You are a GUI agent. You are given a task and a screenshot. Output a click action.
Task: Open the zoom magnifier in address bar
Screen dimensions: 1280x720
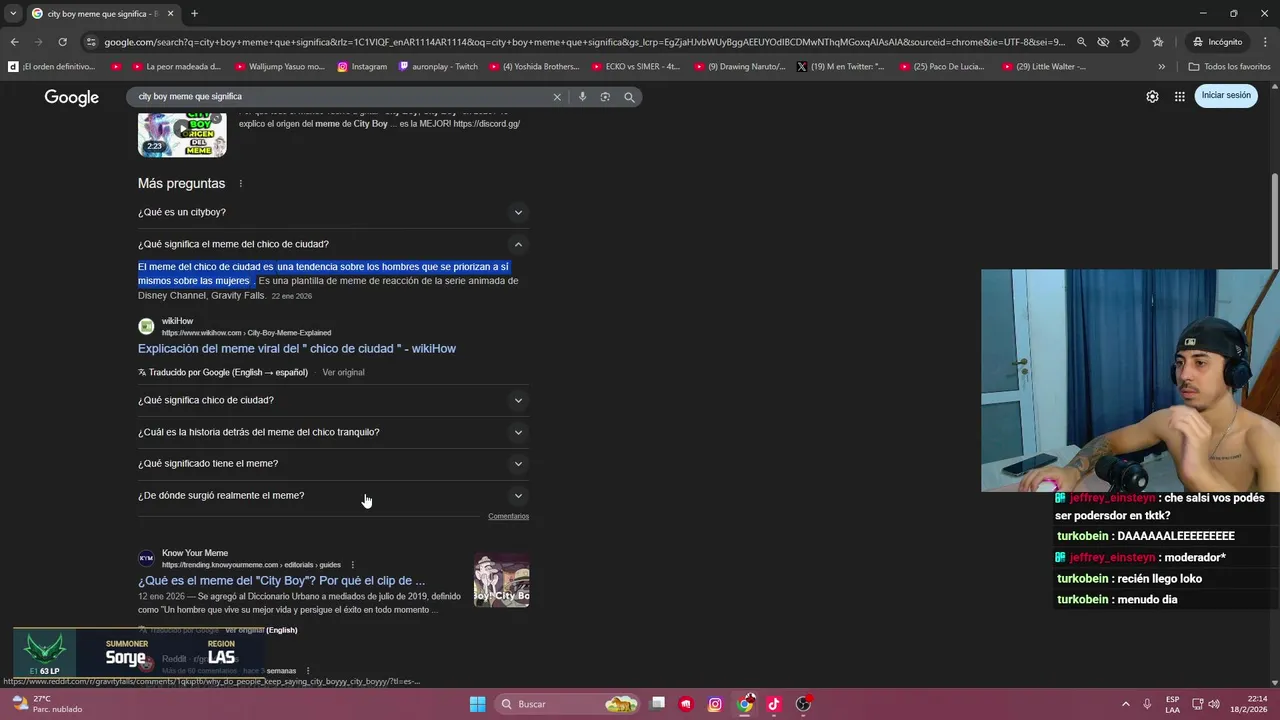1081,42
